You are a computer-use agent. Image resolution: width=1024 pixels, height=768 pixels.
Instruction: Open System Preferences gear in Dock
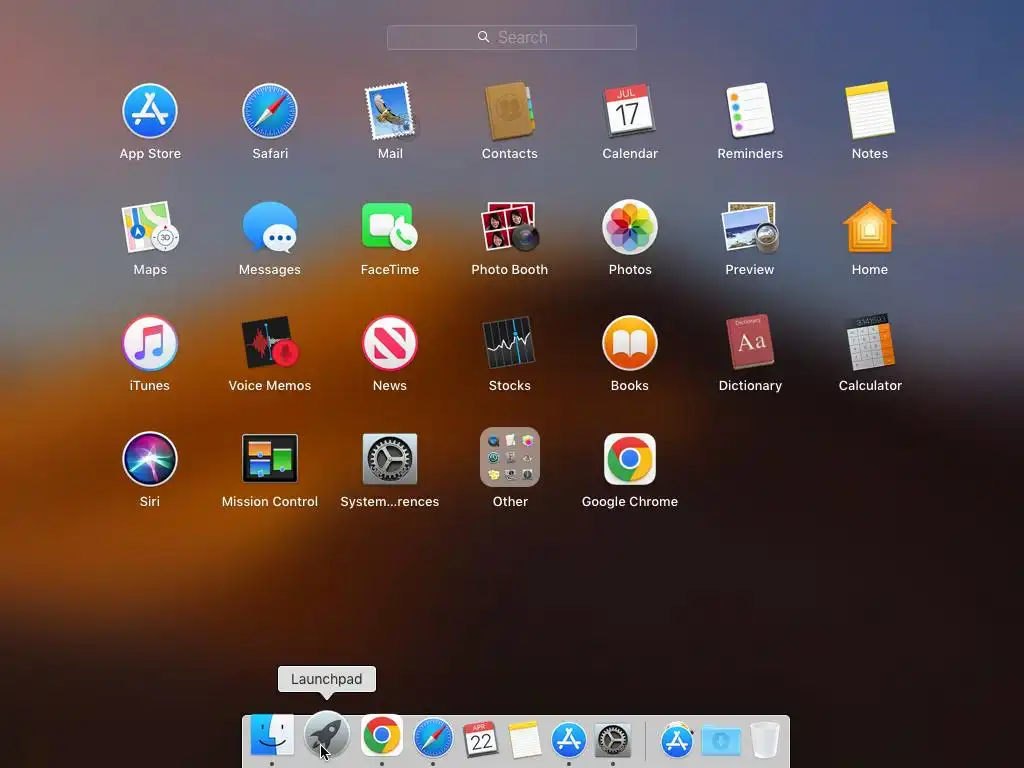coord(613,740)
